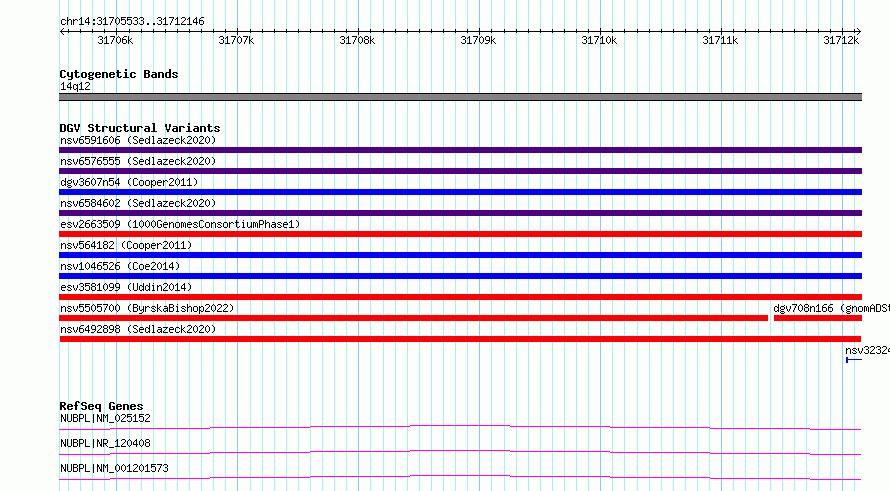Open the NUBPL|NR_120408 gene label

[105, 443]
